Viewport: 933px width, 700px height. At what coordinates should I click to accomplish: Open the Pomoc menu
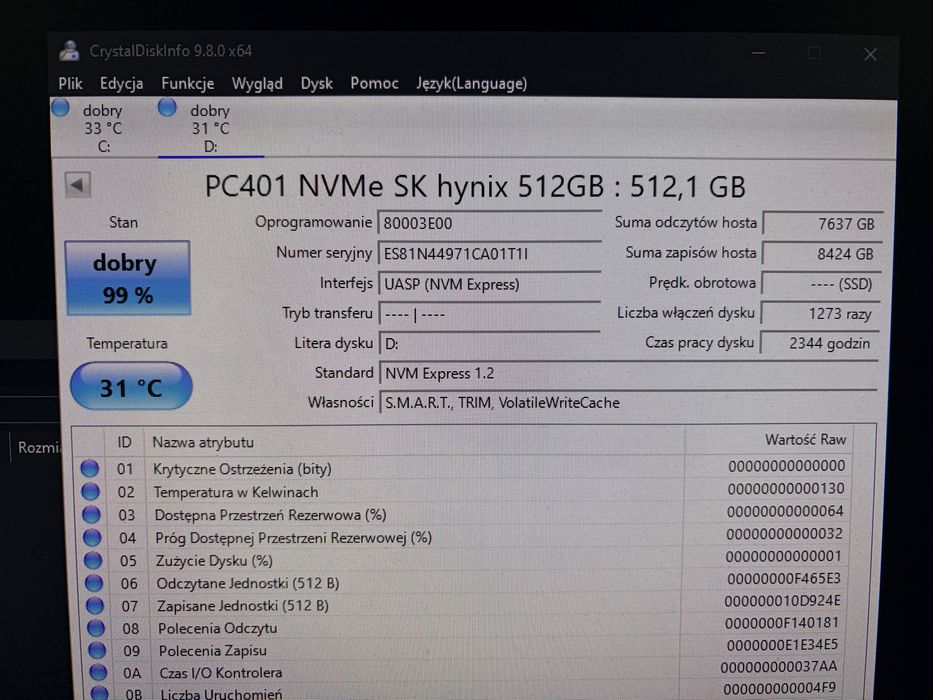click(374, 83)
